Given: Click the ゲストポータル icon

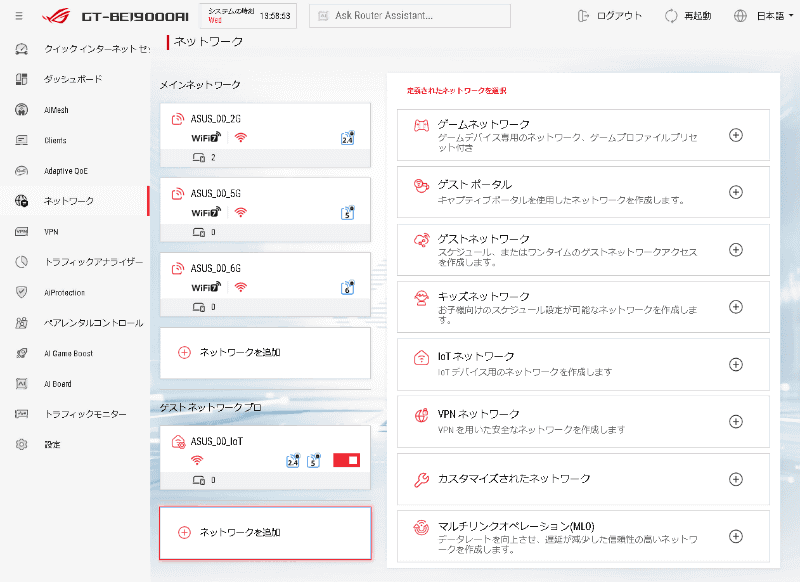Looking at the screenshot, I should [421, 186].
